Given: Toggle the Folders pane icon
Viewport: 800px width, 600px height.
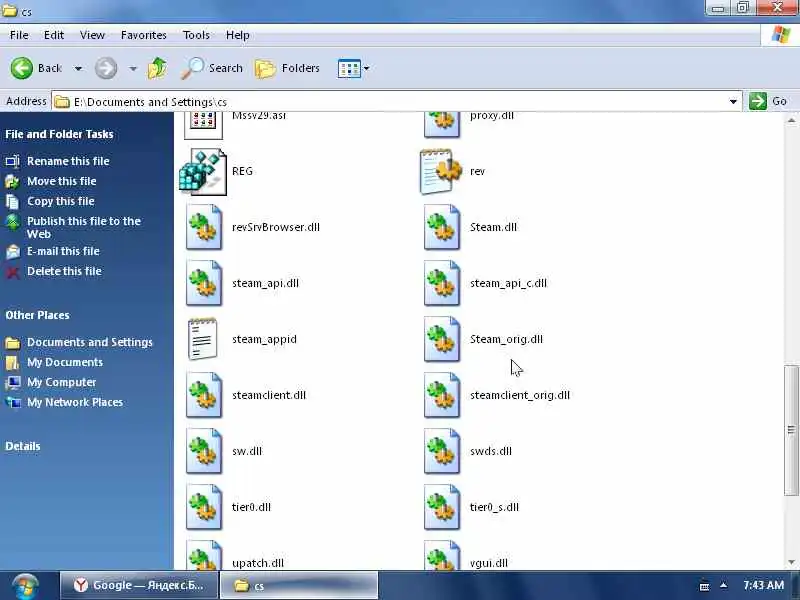Looking at the screenshot, I should tap(265, 68).
